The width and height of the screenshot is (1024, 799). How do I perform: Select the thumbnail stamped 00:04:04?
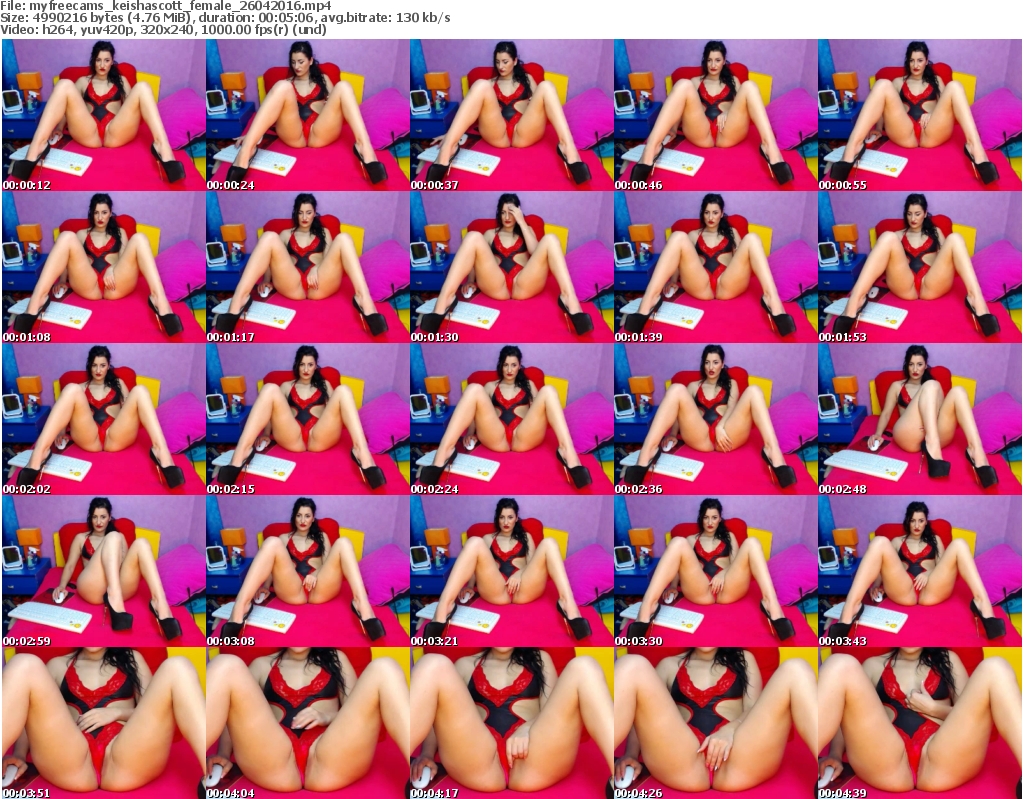(308, 723)
